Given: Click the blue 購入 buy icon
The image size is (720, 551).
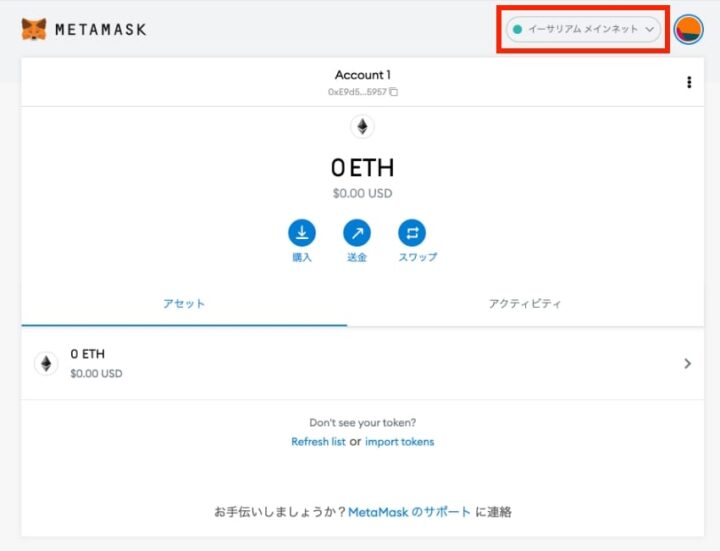Looking at the screenshot, I should click(302, 233).
